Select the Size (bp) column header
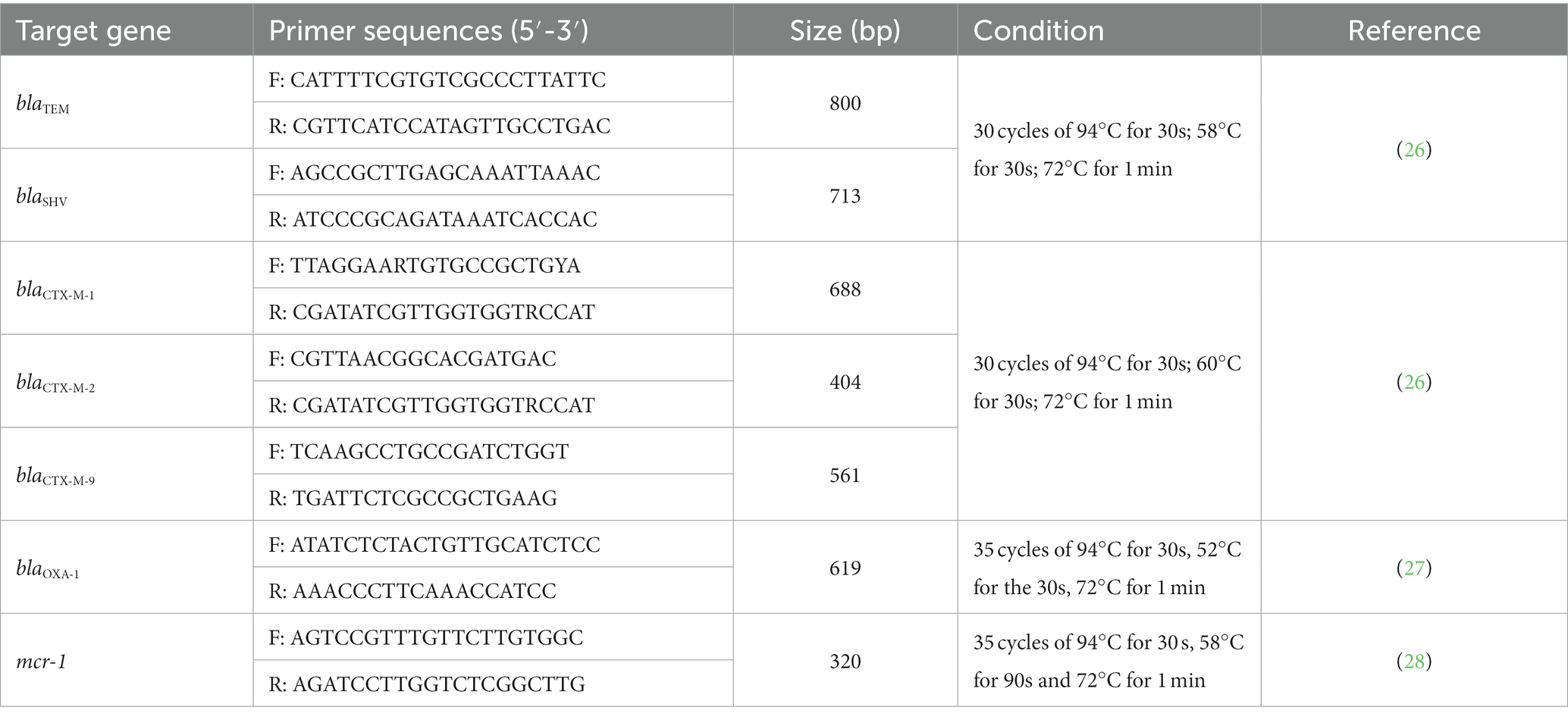 [845, 30]
